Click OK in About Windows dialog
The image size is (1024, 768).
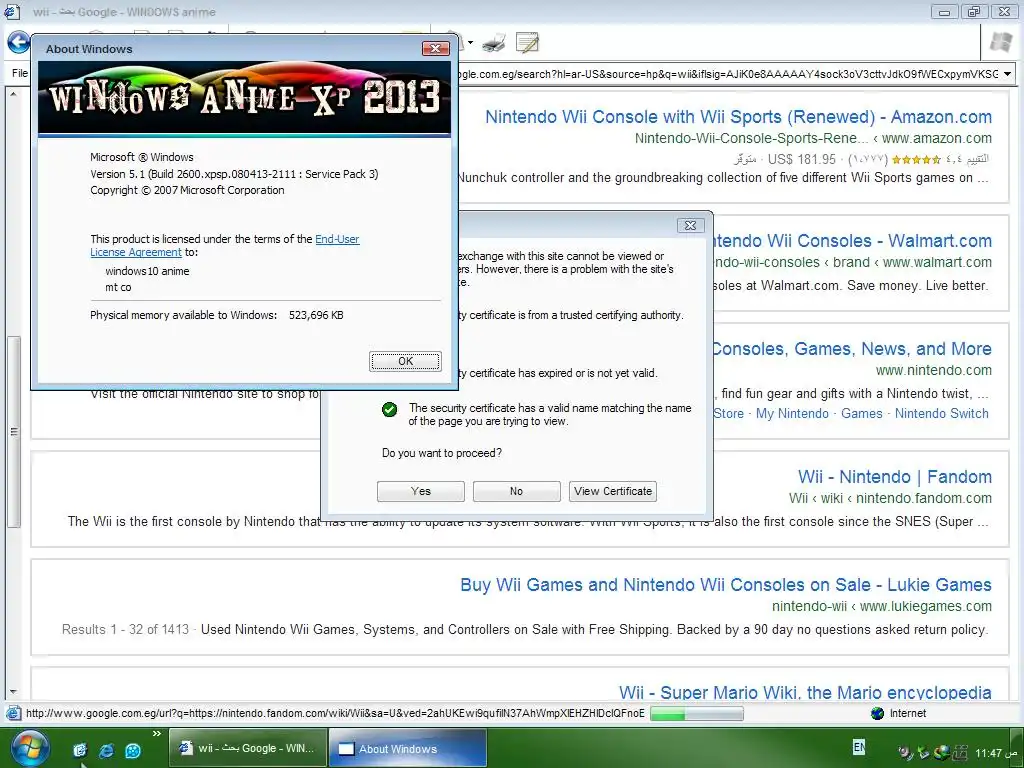point(406,361)
